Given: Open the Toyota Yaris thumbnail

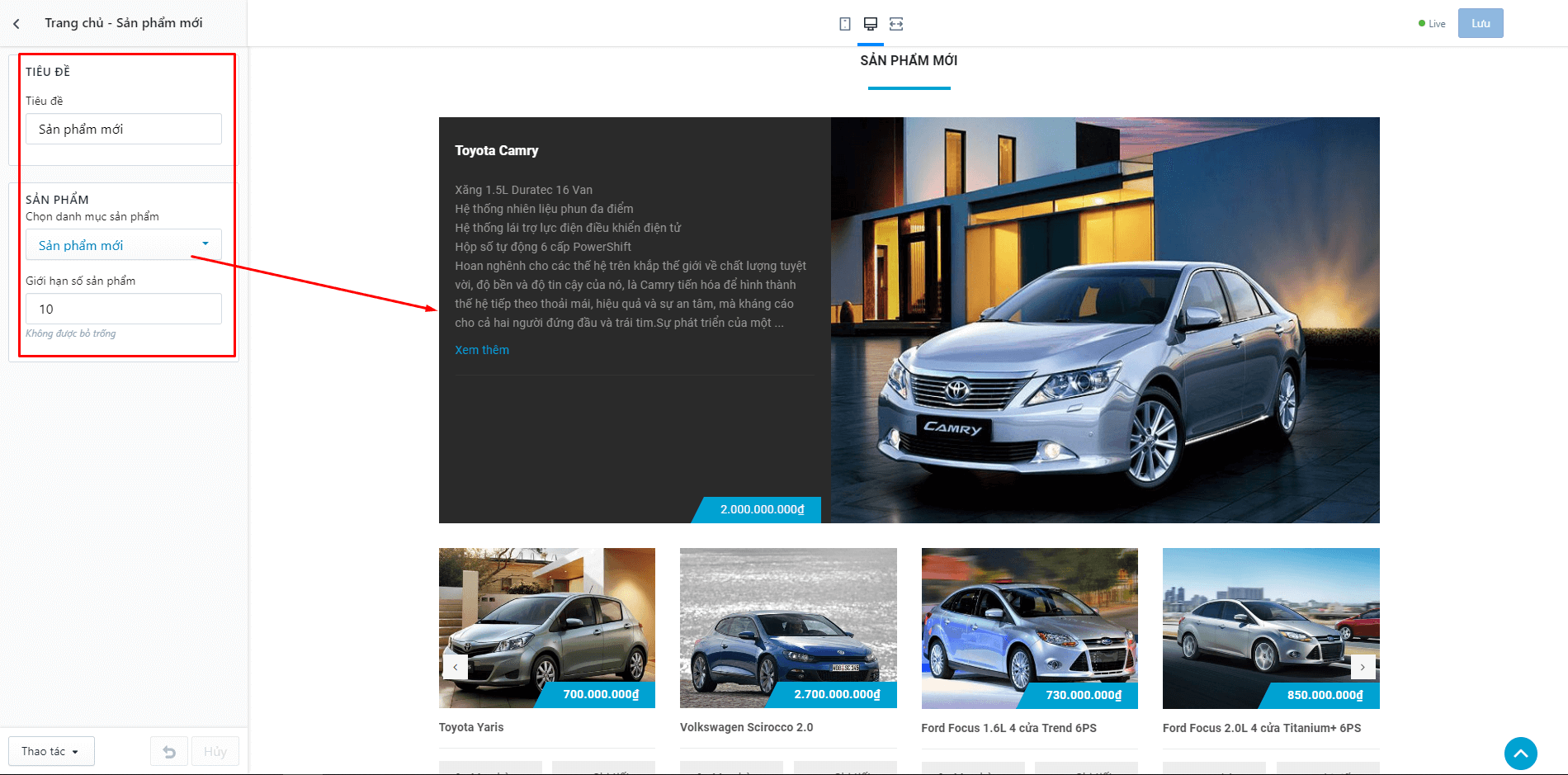Looking at the screenshot, I should 547,628.
